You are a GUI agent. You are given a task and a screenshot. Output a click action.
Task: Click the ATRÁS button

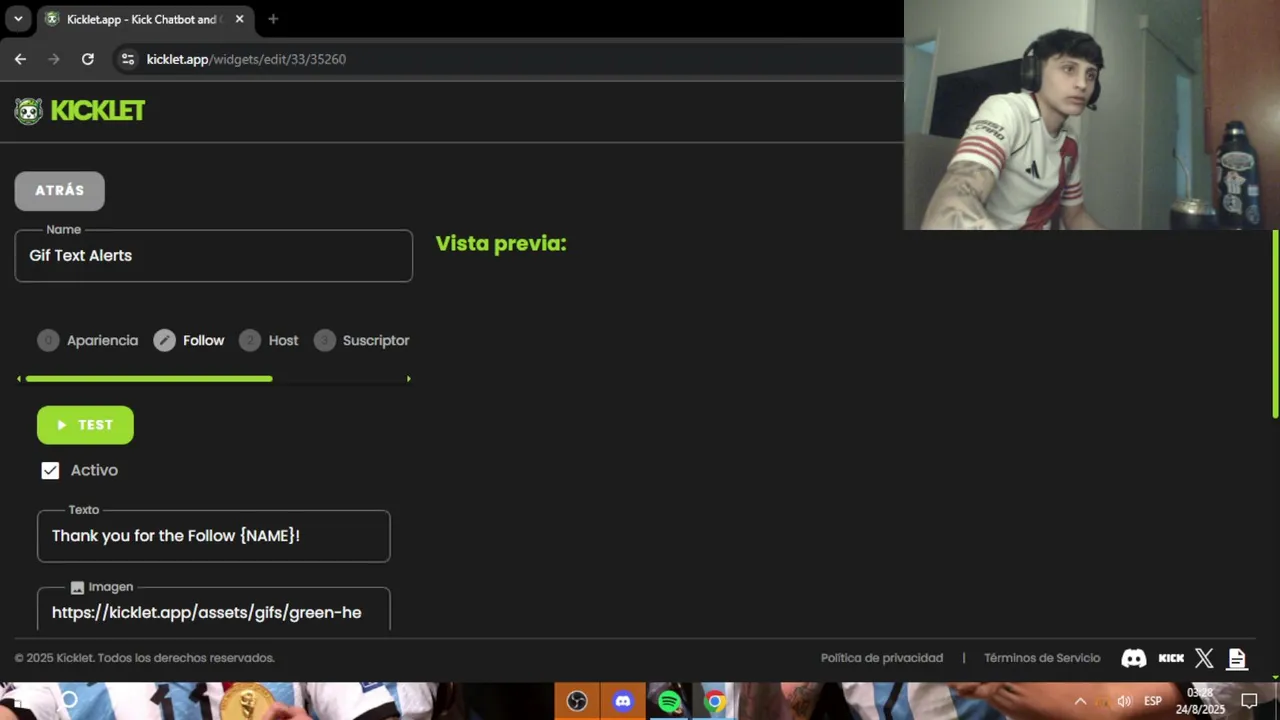(59, 191)
